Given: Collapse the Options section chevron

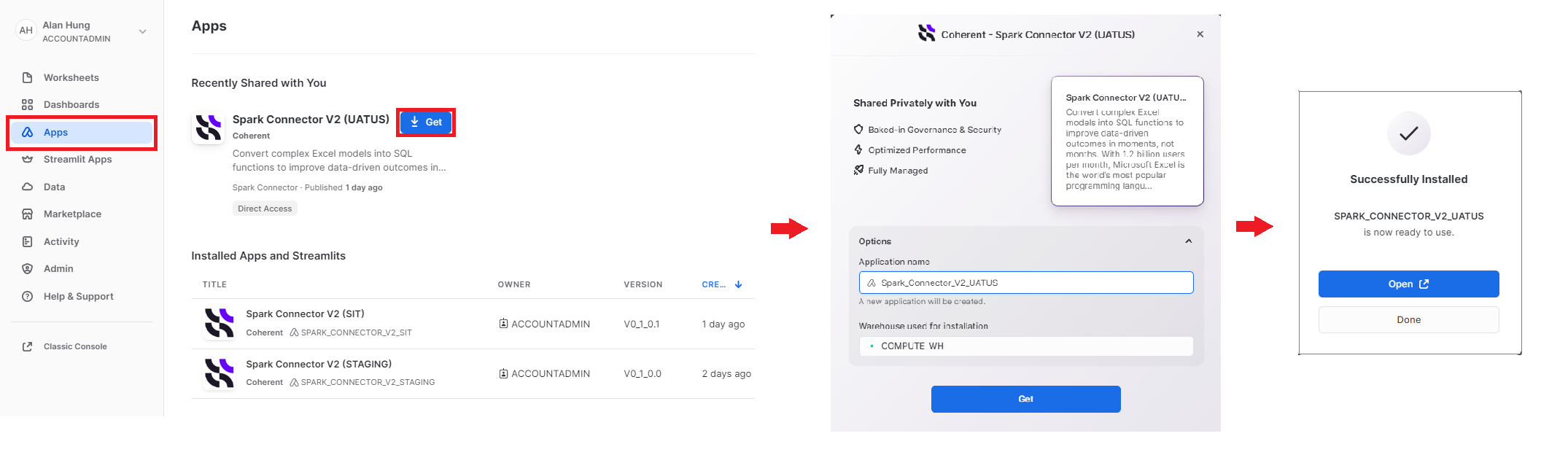Looking at the screenshot, I should pos(1188,241).
